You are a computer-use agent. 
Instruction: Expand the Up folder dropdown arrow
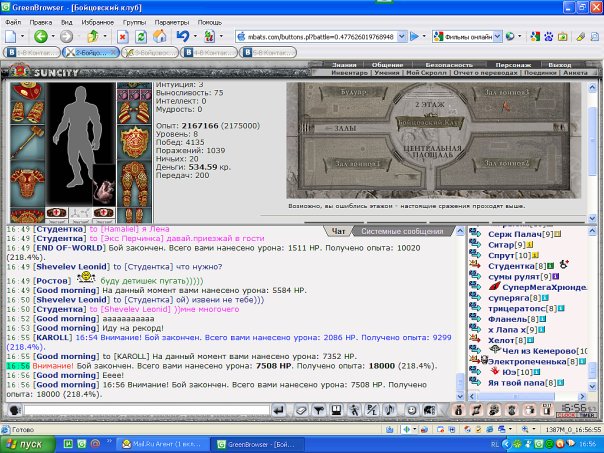105,37
